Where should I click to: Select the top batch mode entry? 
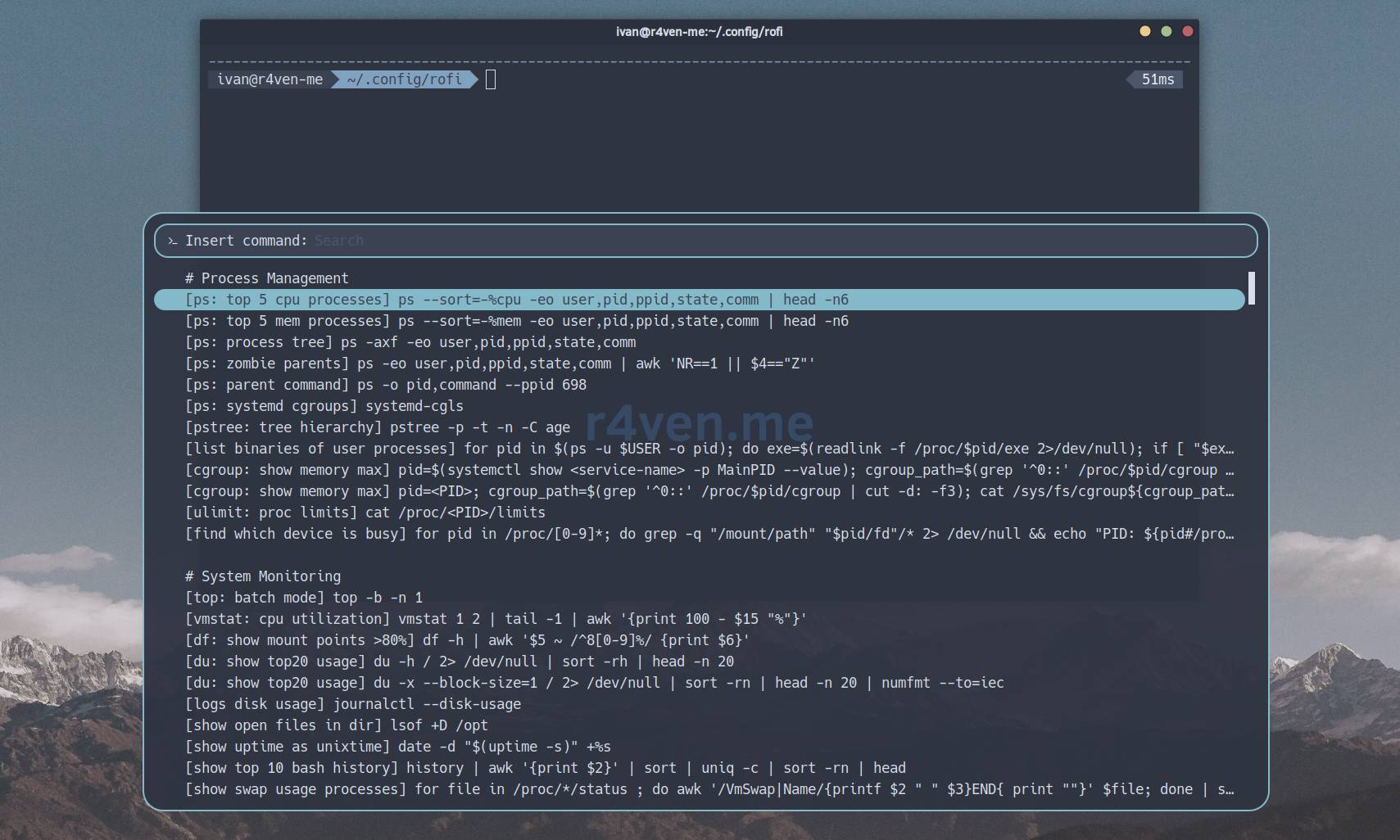pos(303,598)
